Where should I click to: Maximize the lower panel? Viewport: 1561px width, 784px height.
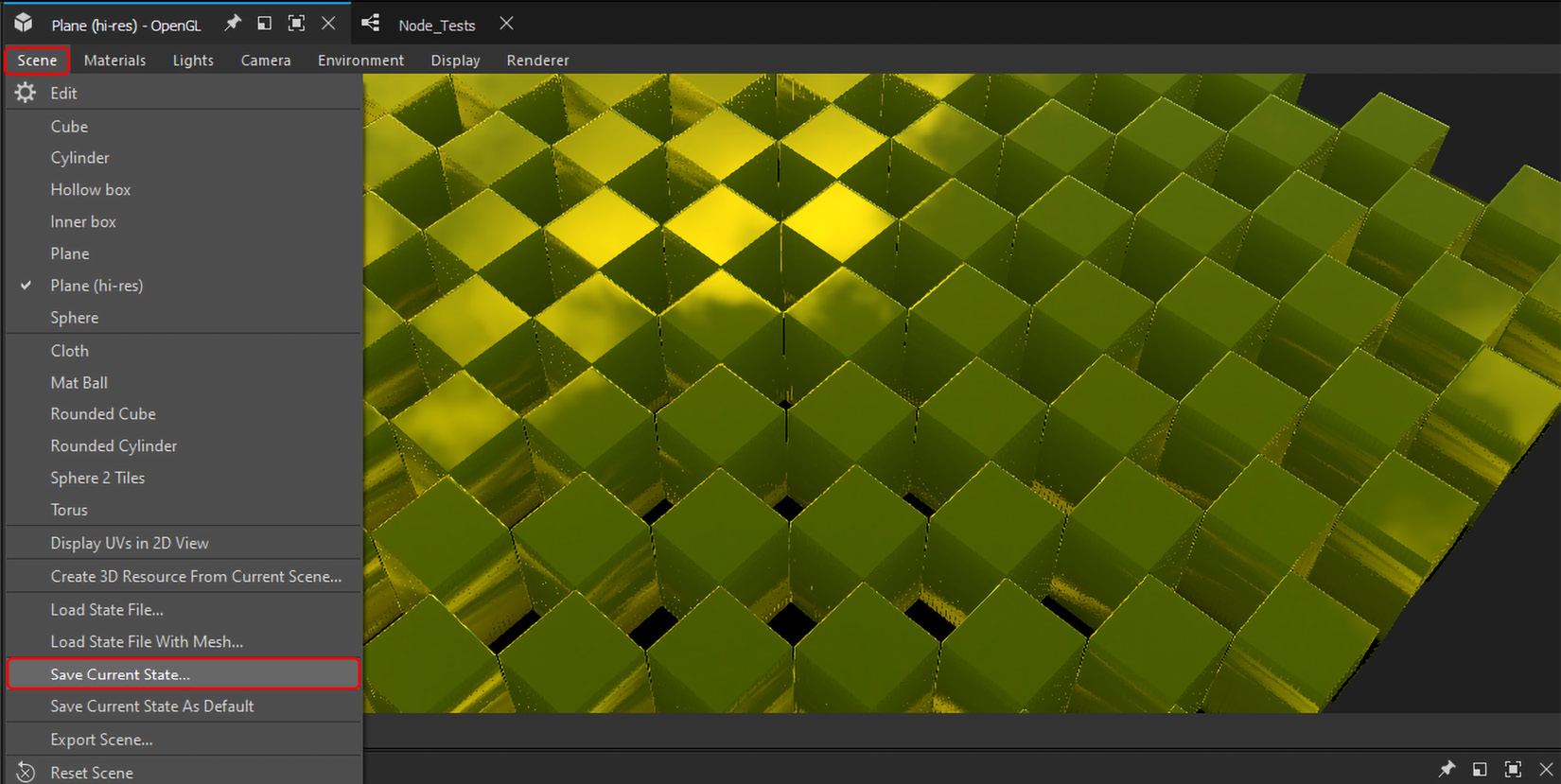coord(1513,769)
